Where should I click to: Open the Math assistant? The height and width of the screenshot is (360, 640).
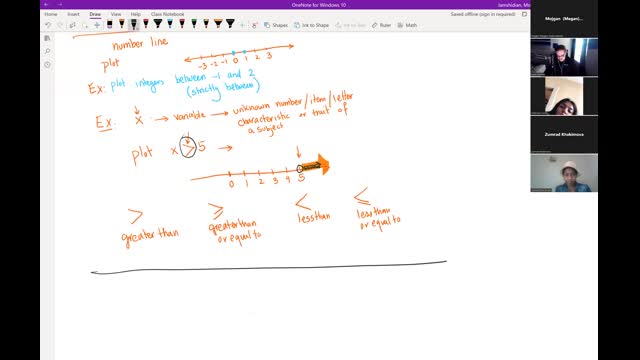point(407,25)
